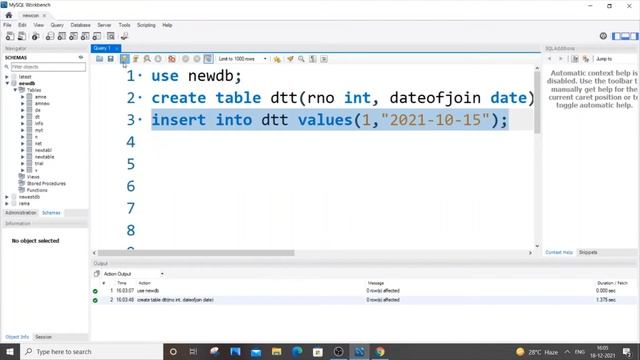Viewport: 640px width, 360px height.
Task: Click Open SQL script icon in main toolbar
Action: 22,36
